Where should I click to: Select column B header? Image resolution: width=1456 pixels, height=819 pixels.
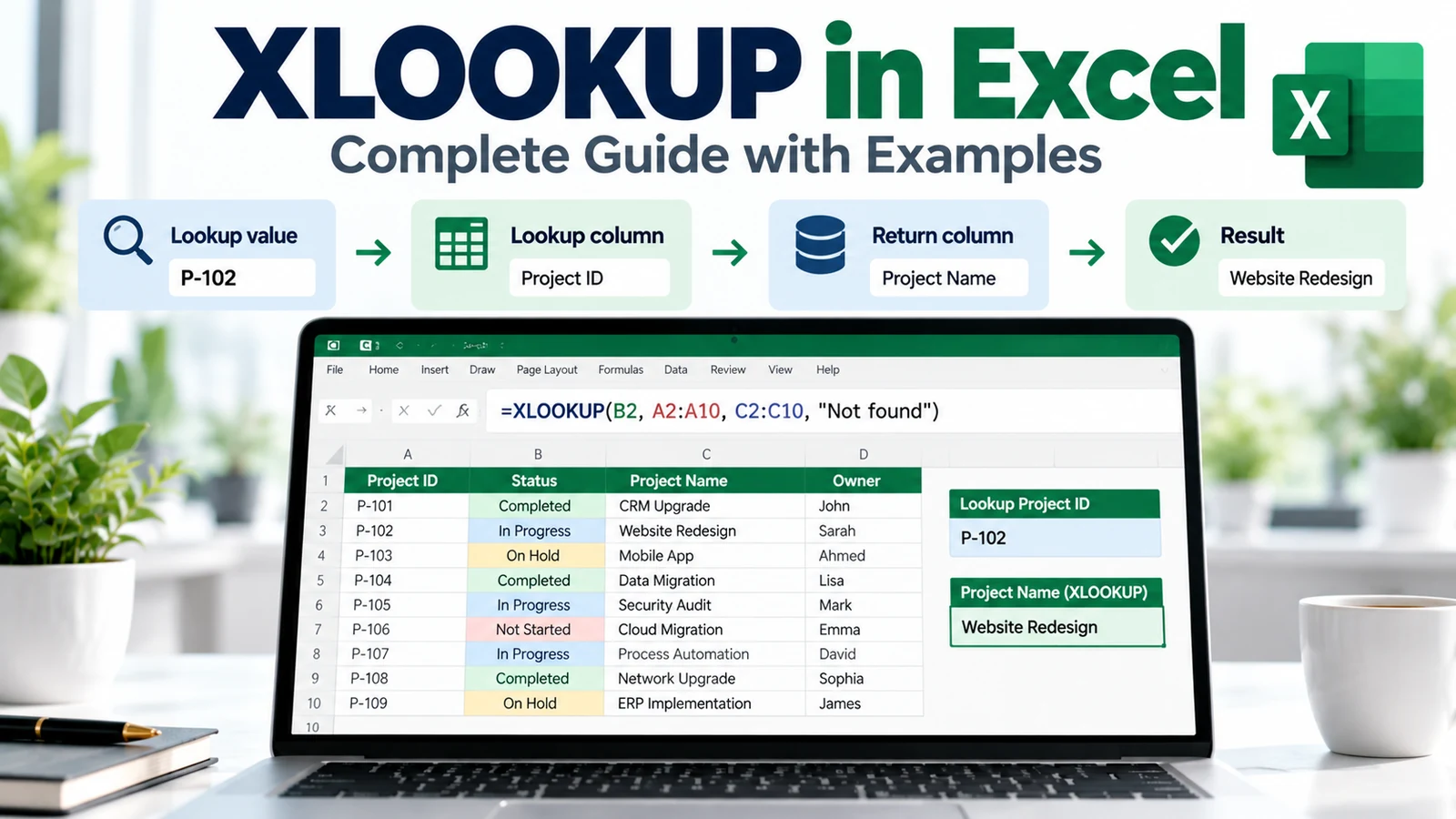(x=538, y=454)
